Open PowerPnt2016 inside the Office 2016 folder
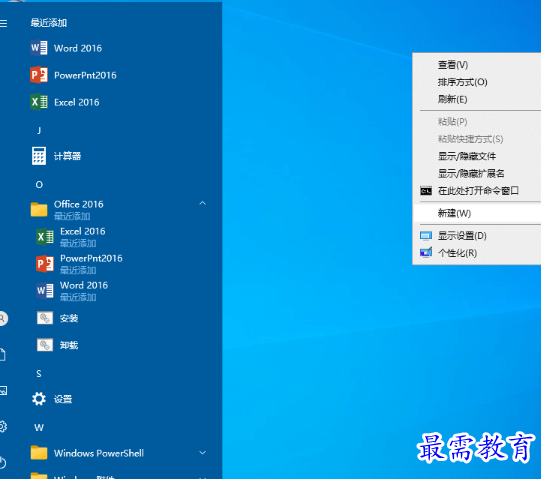541x479 pixels. [x=79, y=264]
